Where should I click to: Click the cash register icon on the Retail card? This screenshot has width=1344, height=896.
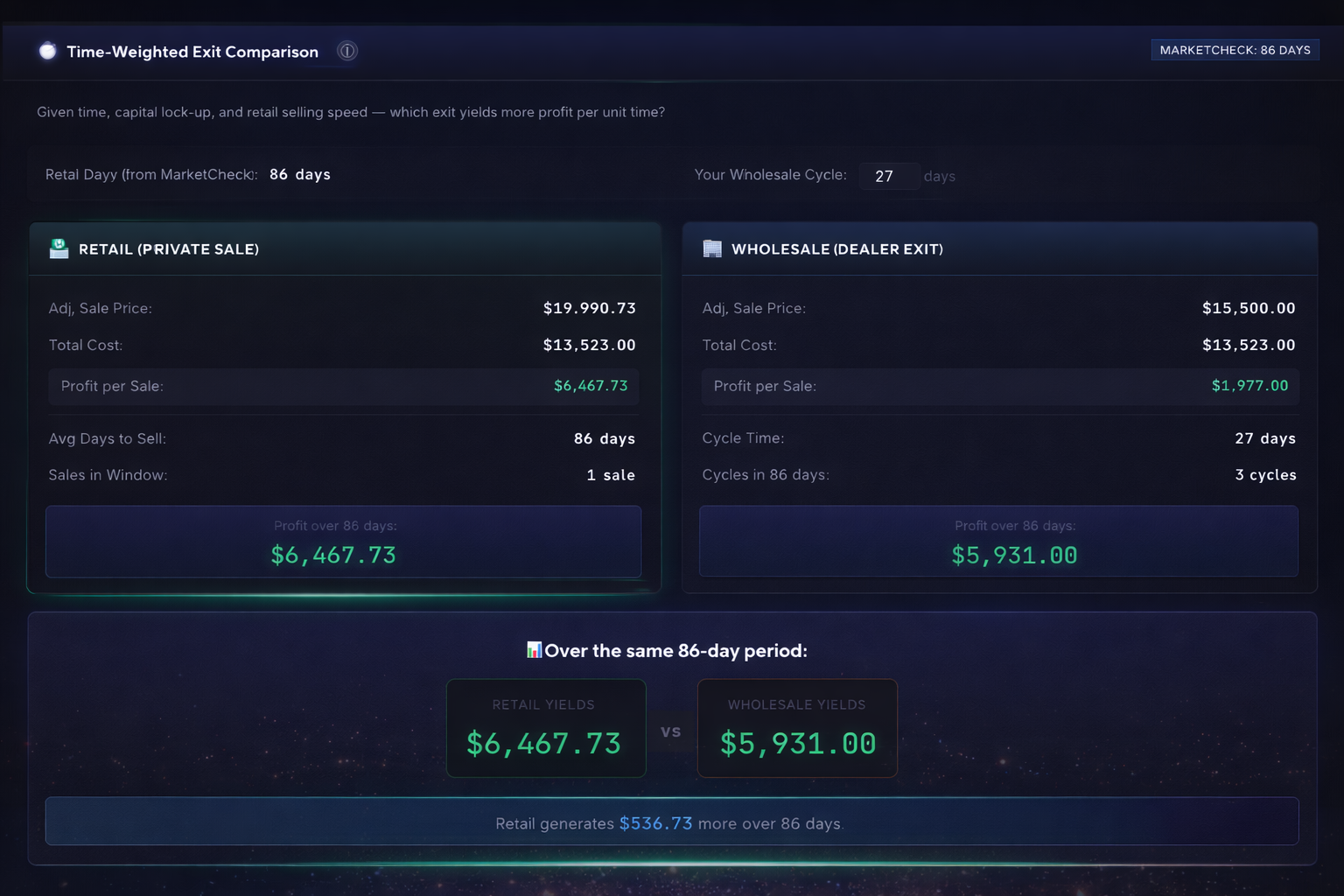coord(58,248)
